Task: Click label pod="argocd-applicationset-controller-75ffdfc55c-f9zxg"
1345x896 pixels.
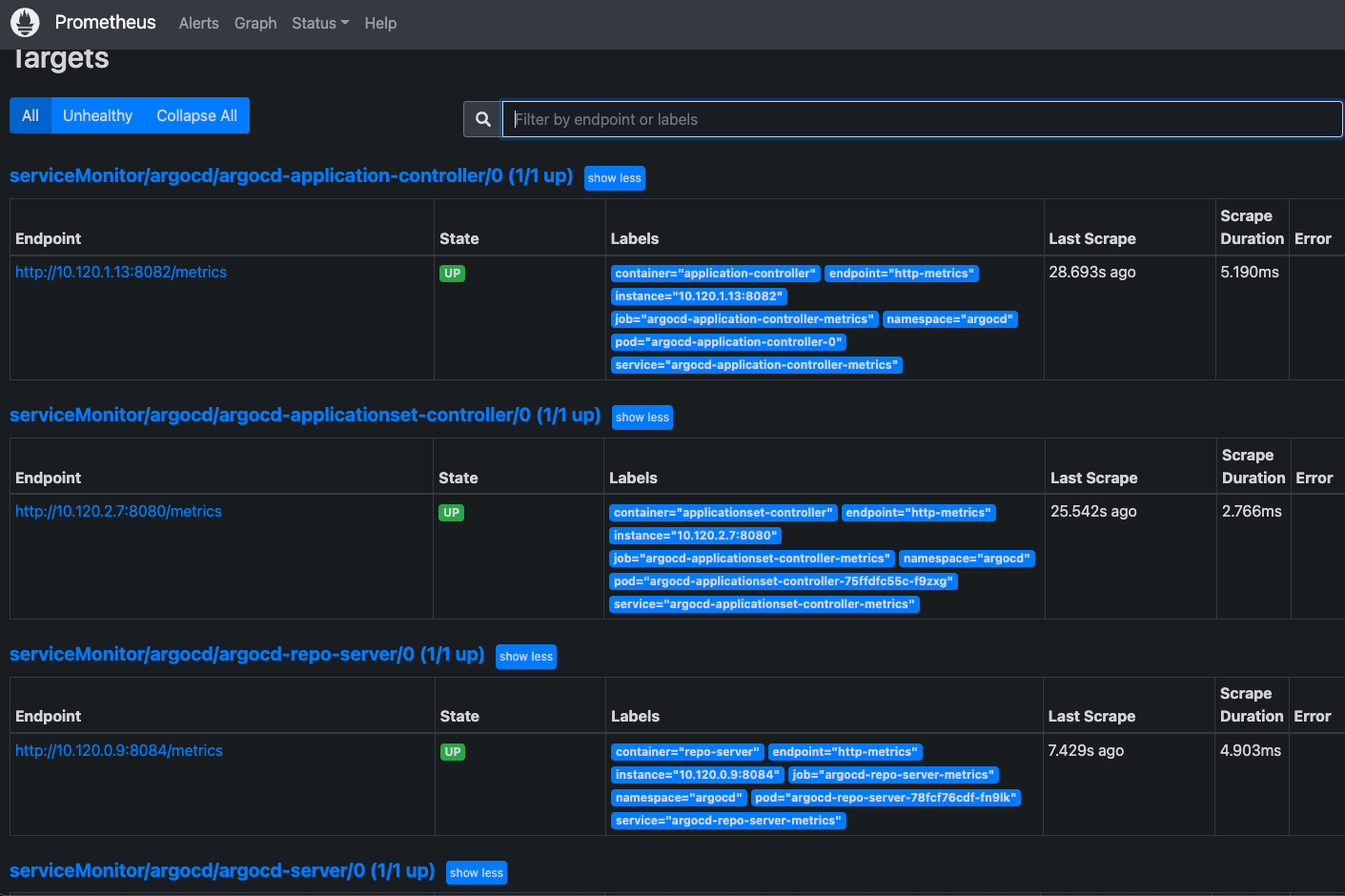Action: [784, 581]
